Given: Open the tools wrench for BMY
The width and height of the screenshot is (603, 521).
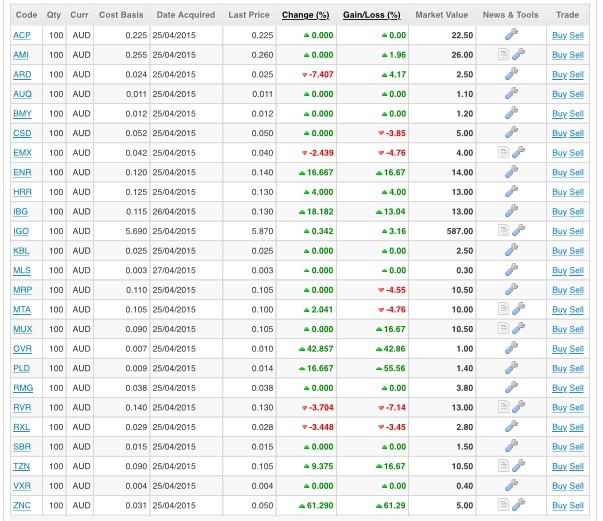Looking at the screenshot, I should tap(511, 113).
